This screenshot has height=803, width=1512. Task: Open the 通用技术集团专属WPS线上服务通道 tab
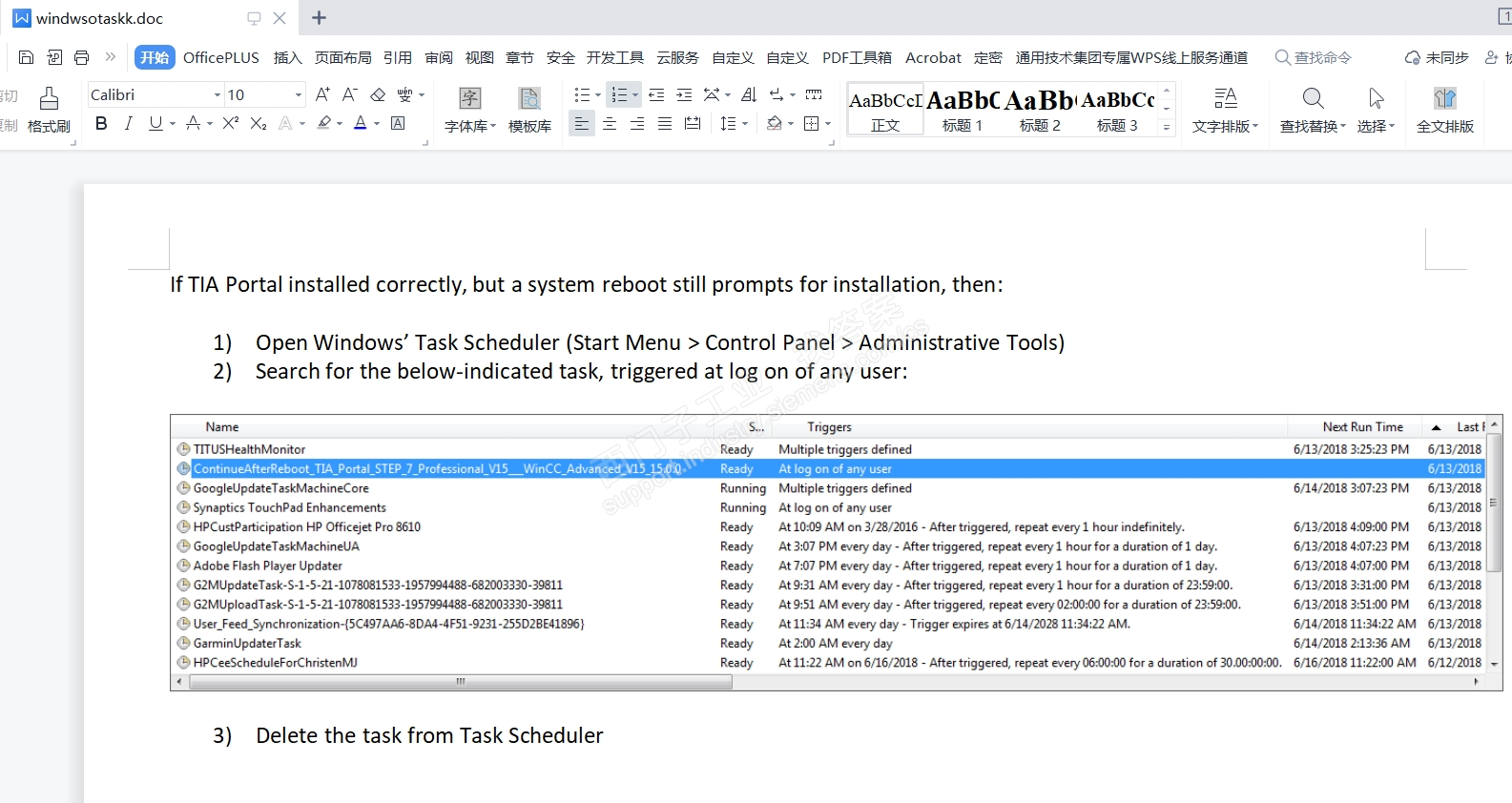pos(1131,57)
